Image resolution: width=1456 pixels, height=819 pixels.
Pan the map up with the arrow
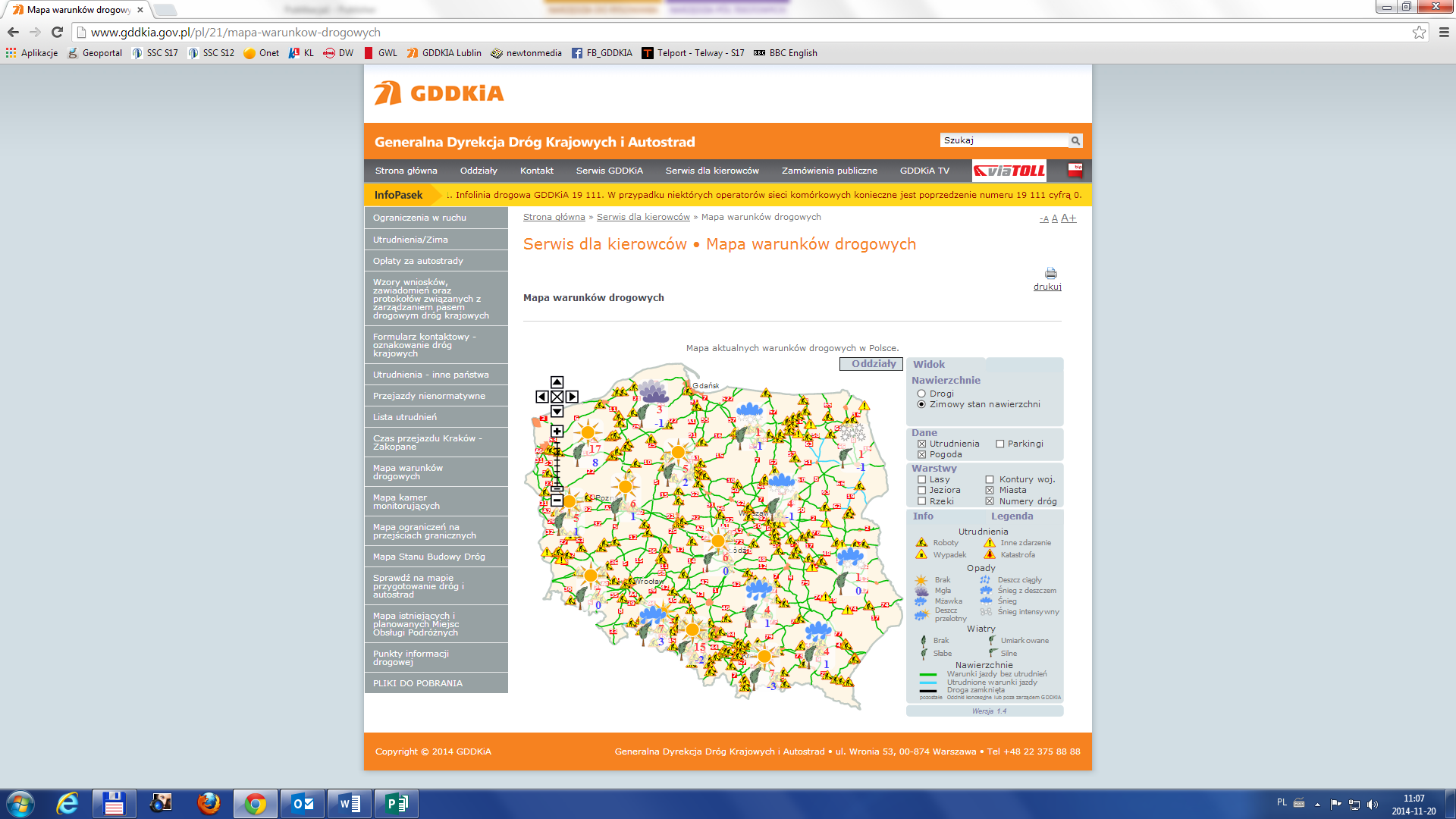(x=557, y=382)
